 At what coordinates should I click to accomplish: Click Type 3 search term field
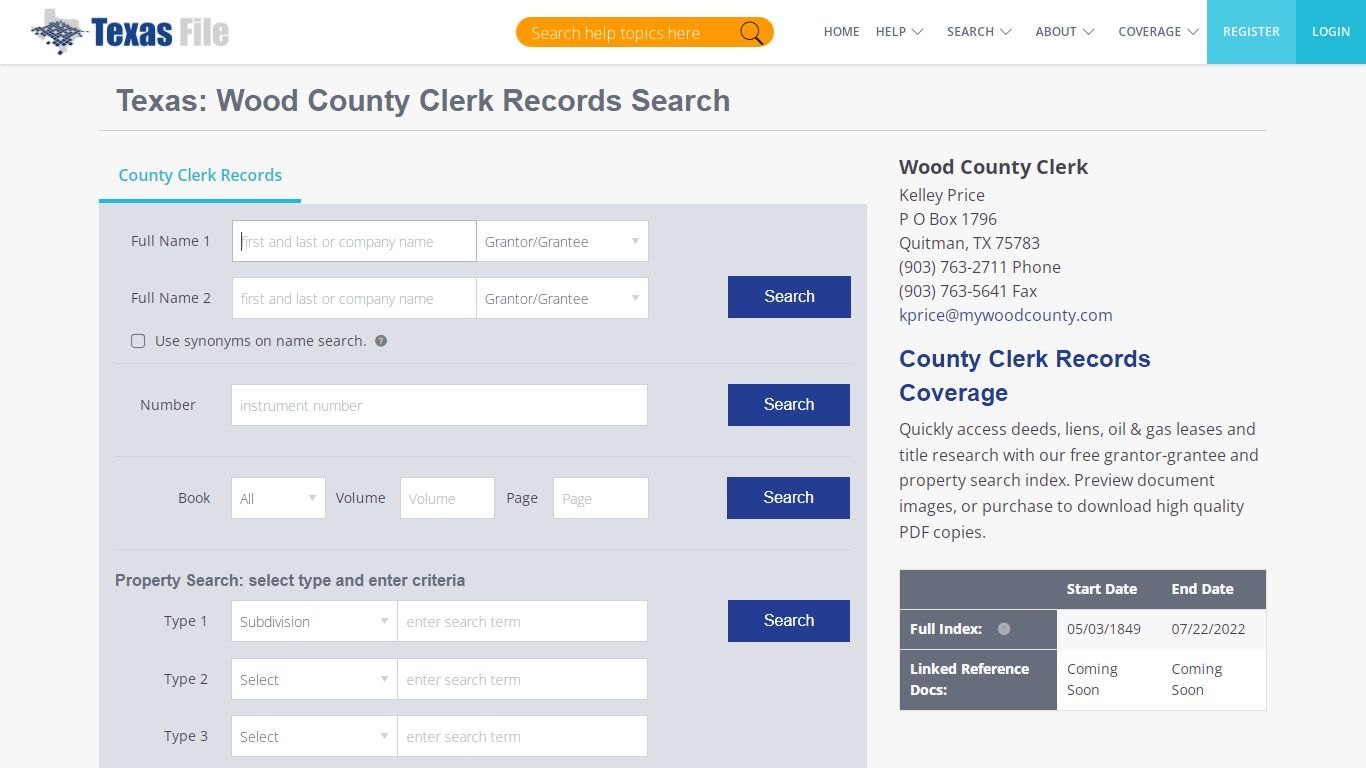tap(522, 736)
